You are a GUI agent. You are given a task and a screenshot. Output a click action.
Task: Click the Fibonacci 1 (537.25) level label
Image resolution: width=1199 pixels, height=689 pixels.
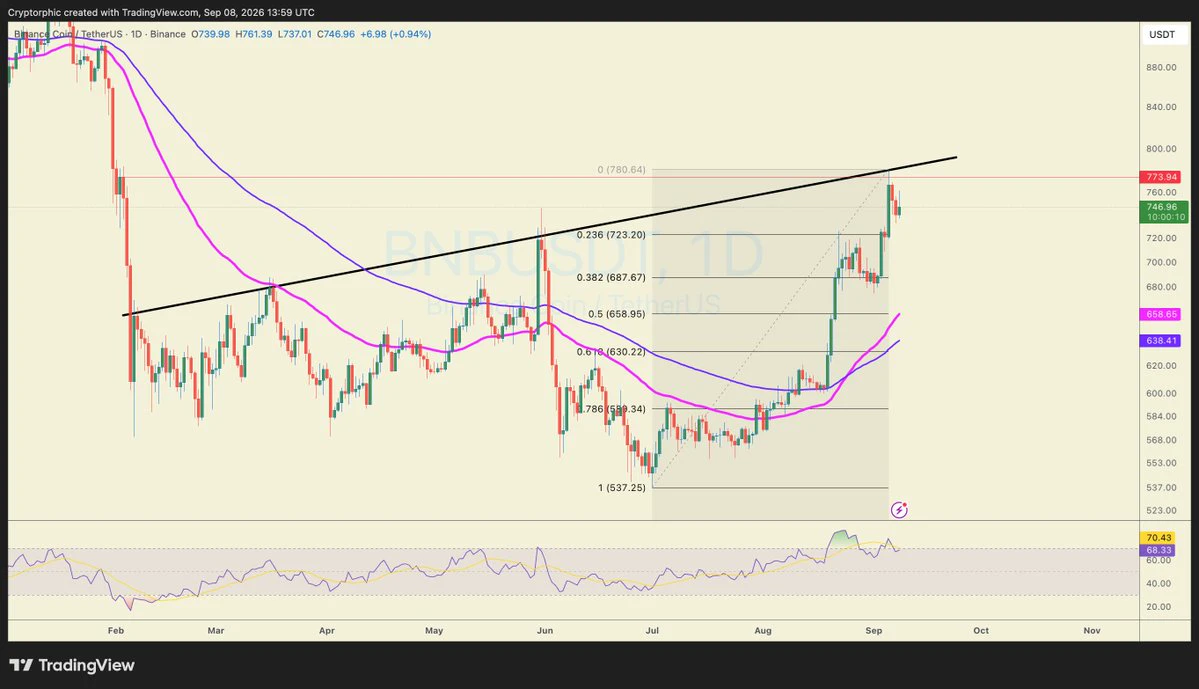[622, 488]
